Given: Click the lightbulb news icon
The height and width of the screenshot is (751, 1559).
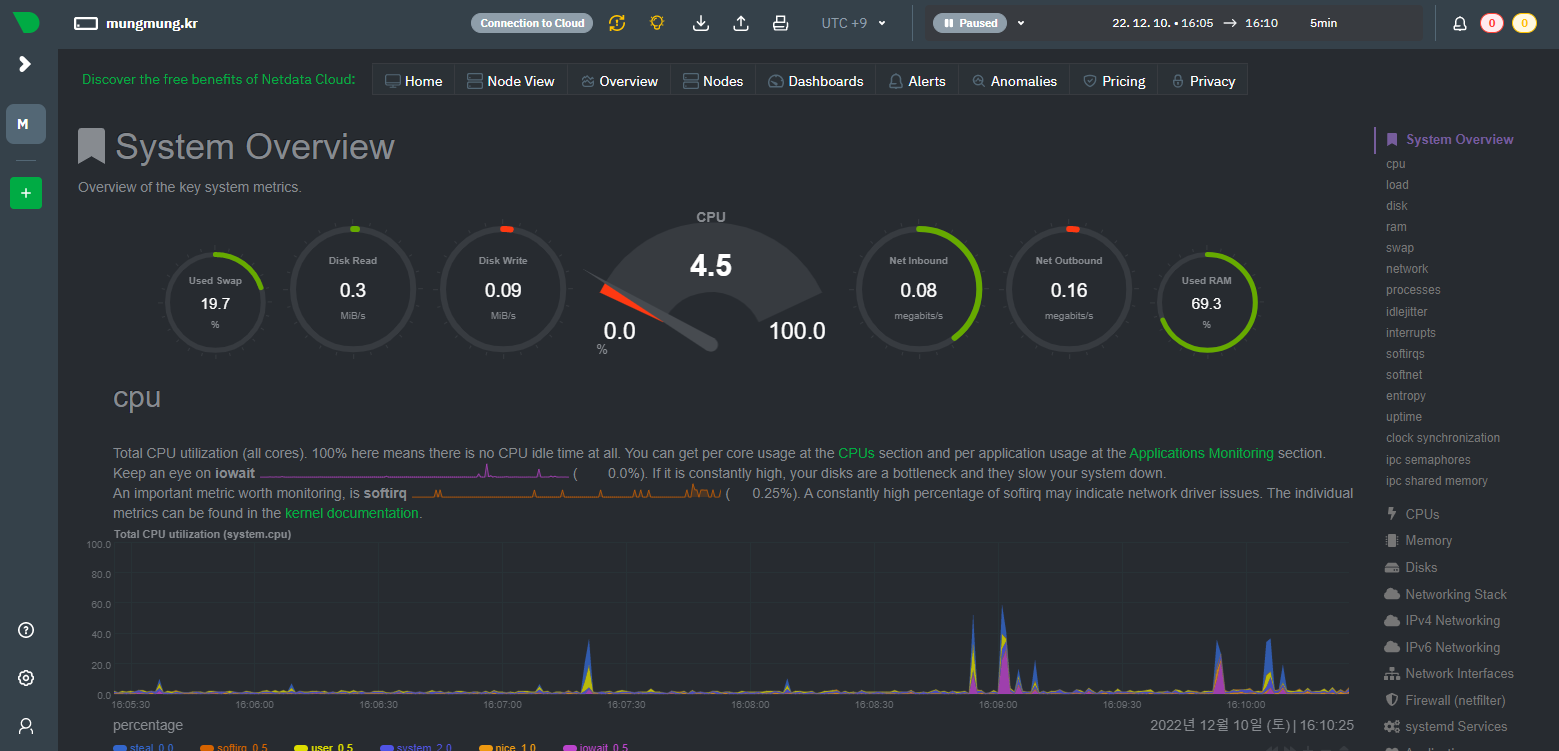Looking at the screenshot, I should (657, 23).
